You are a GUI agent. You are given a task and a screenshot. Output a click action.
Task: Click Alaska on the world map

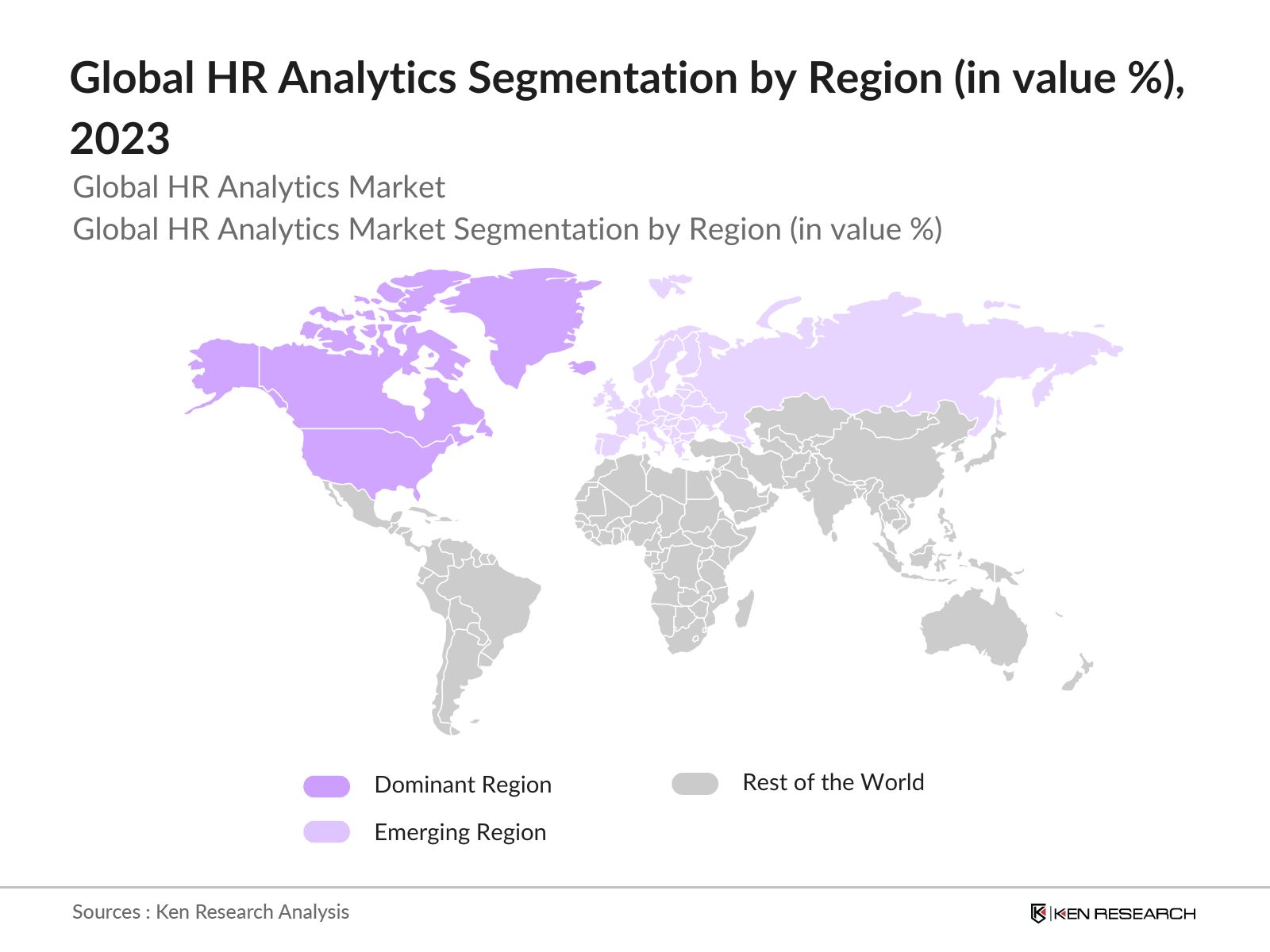[x=226, y=367]
